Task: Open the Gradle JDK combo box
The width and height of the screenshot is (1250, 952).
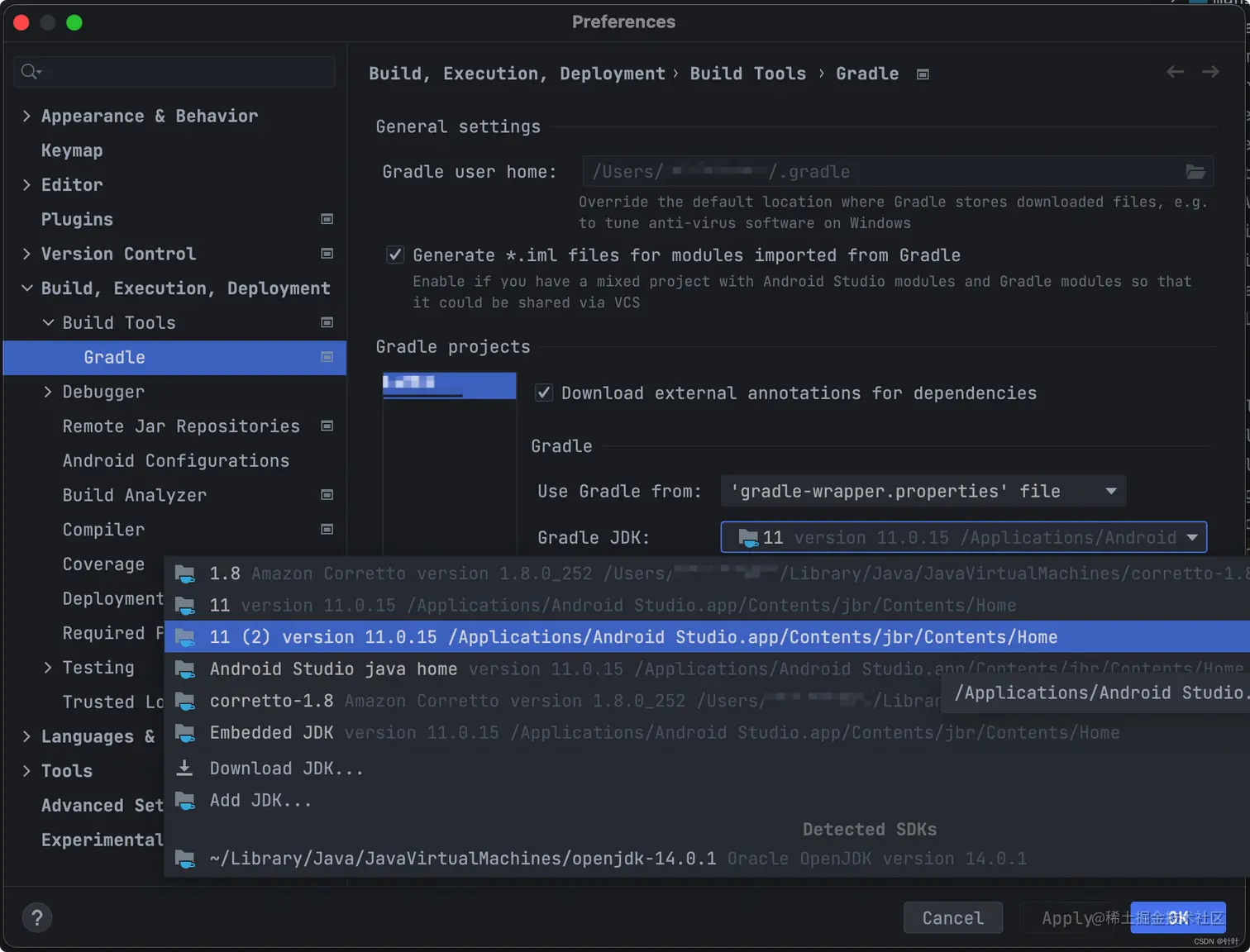Action: [x=963, y=538]
